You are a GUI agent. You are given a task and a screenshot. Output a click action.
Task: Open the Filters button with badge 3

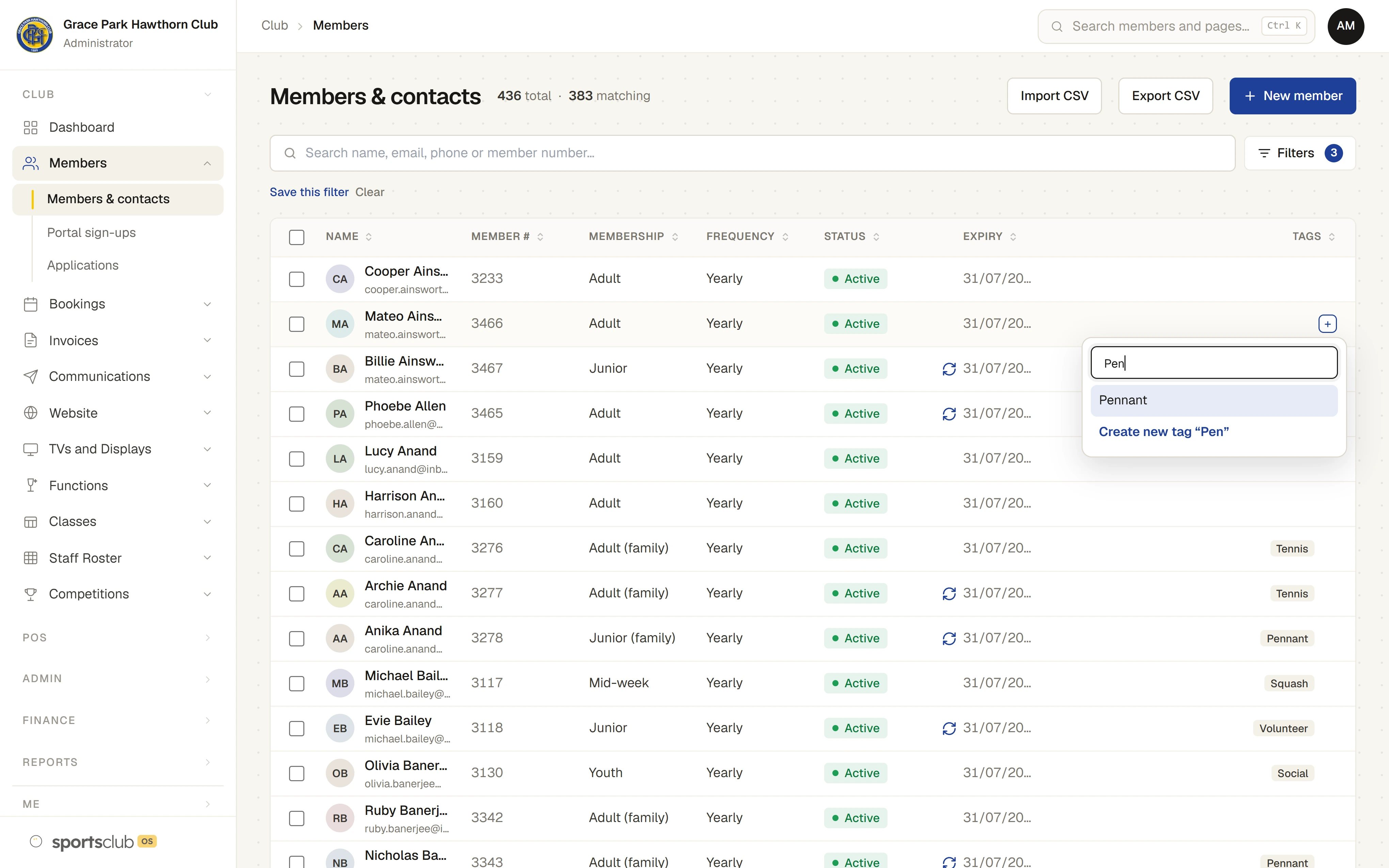[1299, 153]
